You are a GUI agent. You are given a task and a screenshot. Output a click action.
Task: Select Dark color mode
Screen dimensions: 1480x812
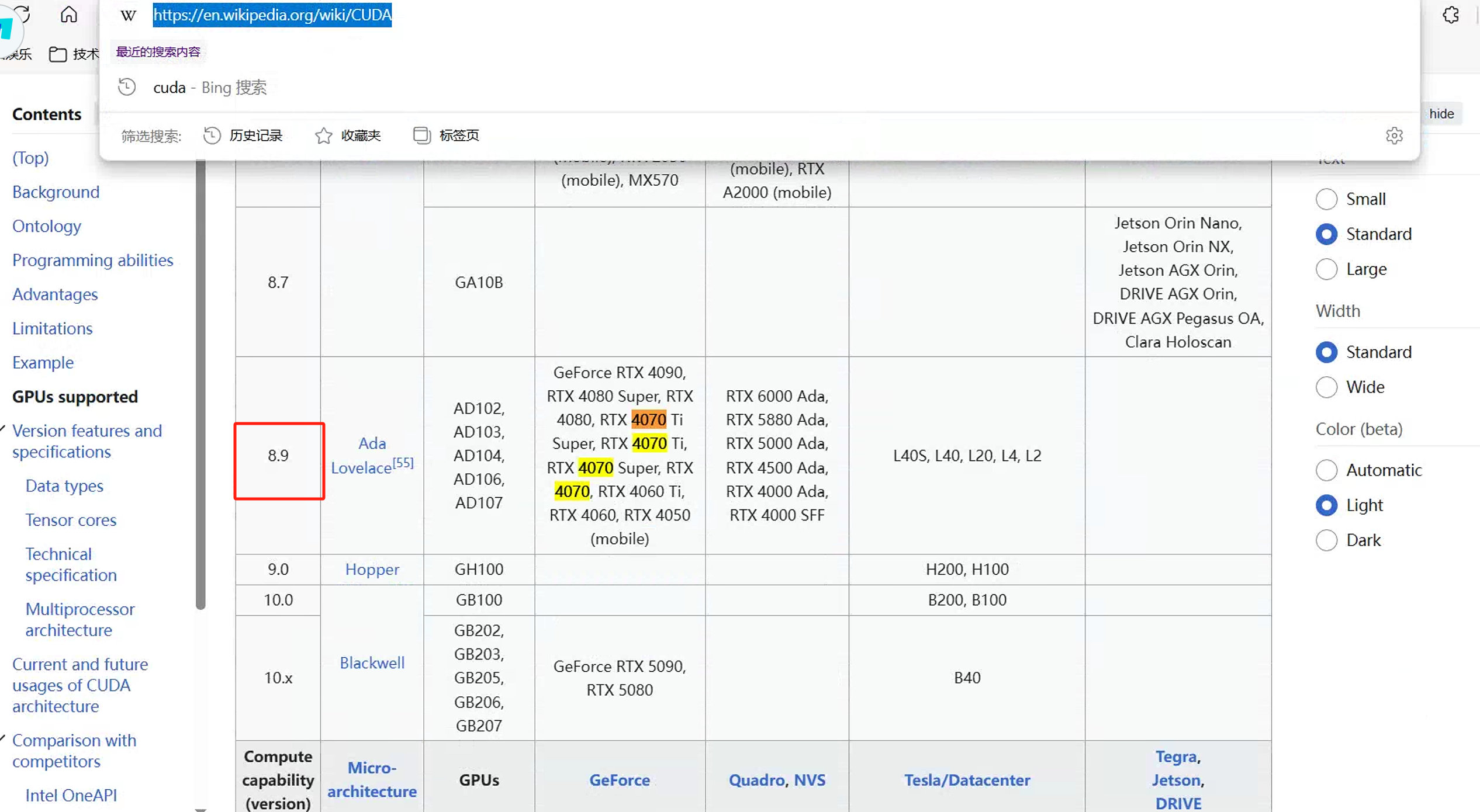(x=1327, y=540)
